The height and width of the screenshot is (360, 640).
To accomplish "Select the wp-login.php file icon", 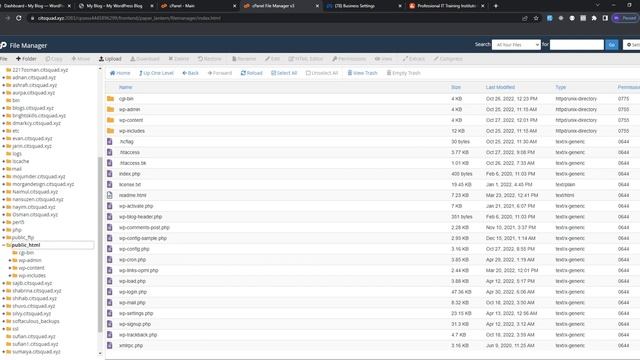I will click(x=110, y=291).
